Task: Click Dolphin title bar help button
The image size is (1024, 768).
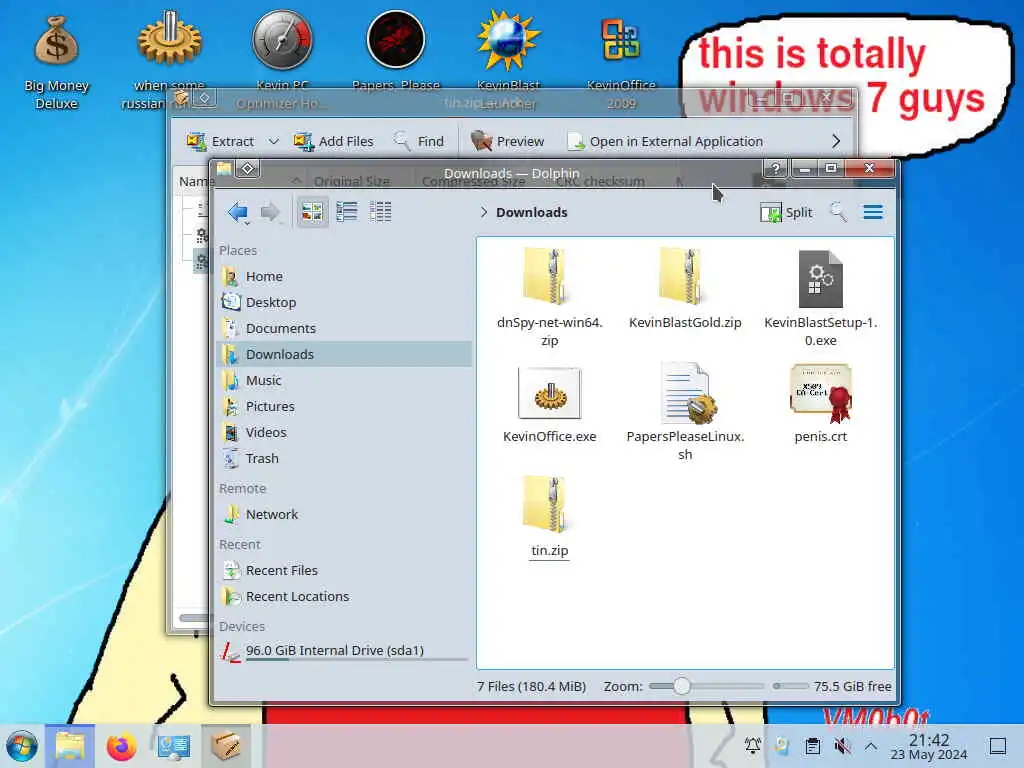Action: pyautogui.click(x=775, y=168)
